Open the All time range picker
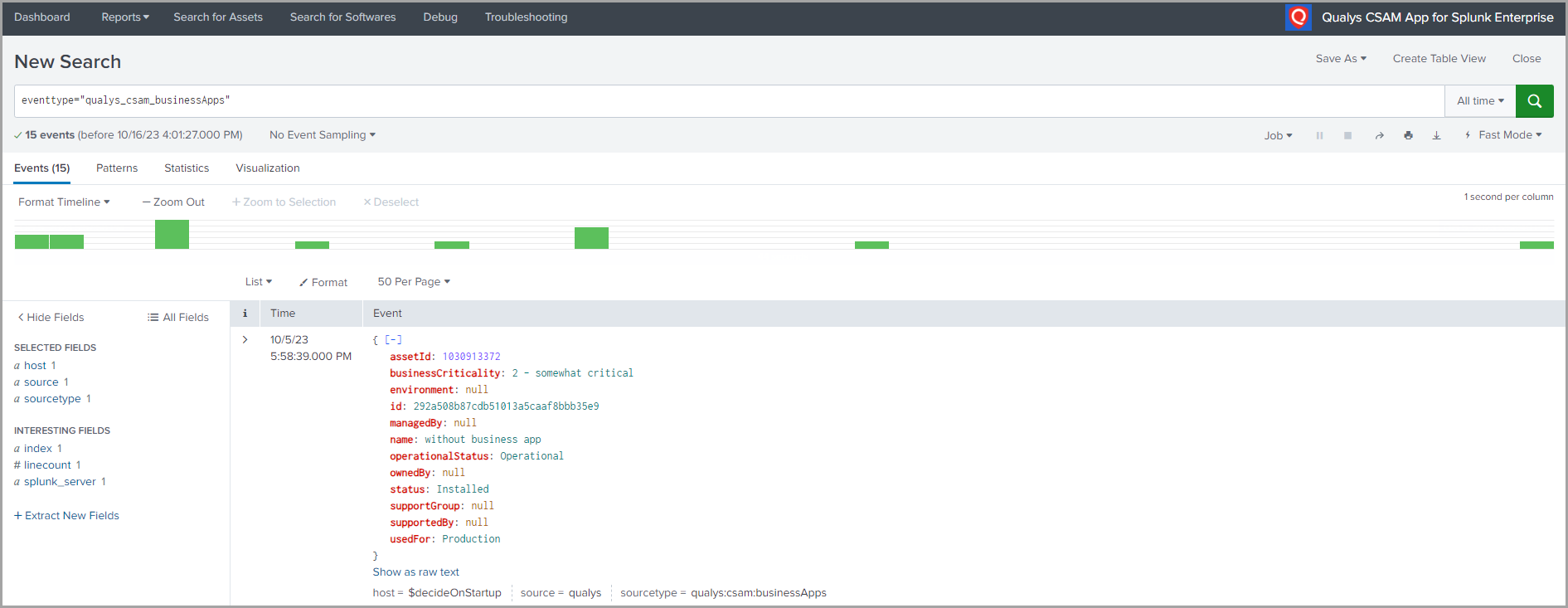The width and height of the screenshot is (1568, 608). click(1480, 101)
